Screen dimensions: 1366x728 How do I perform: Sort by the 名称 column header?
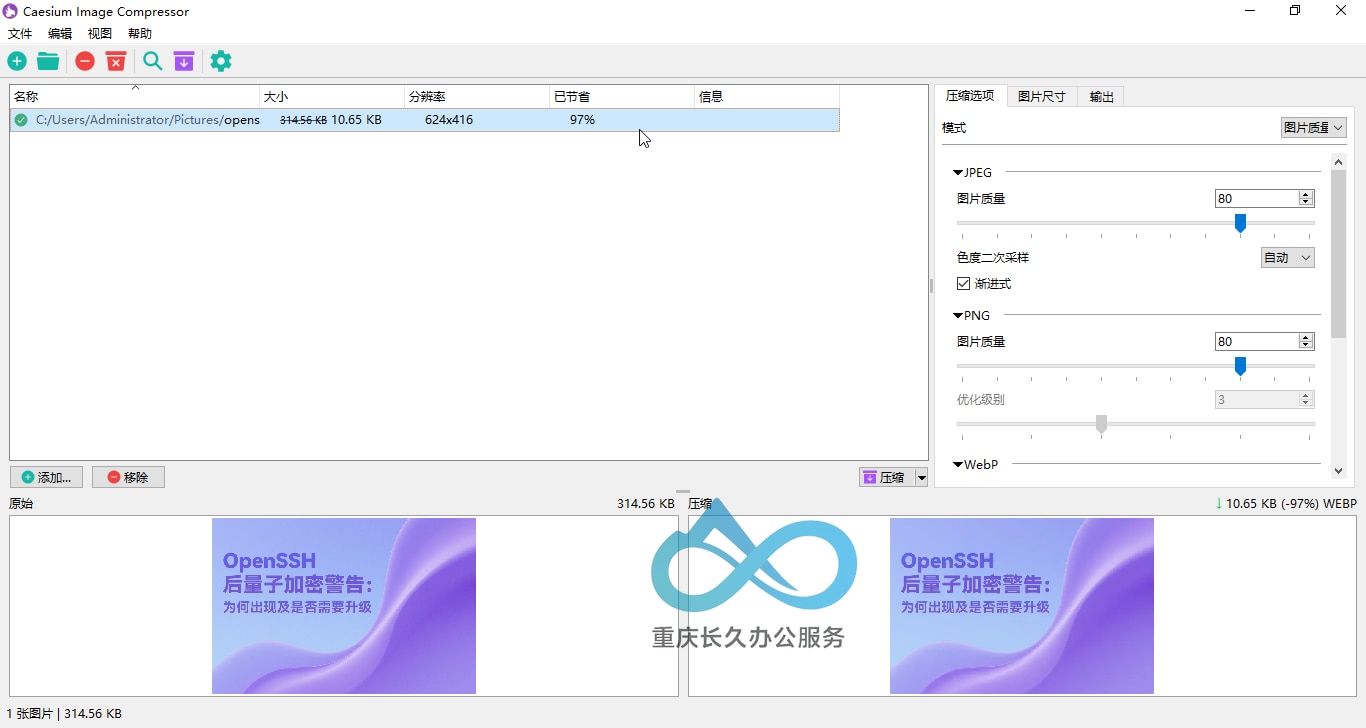coord(134,97)
